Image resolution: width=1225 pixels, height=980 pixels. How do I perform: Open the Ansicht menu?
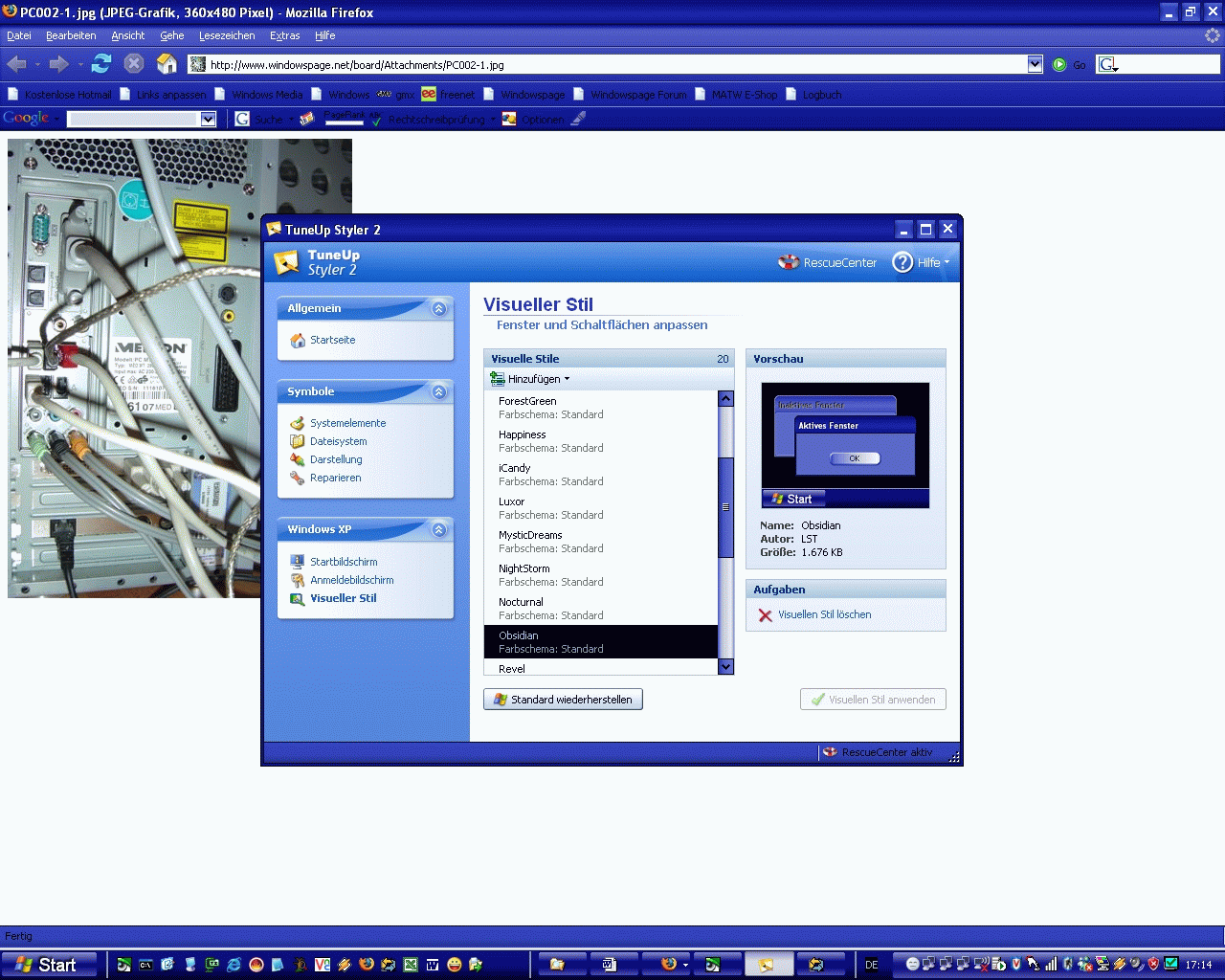coord(127,35)
